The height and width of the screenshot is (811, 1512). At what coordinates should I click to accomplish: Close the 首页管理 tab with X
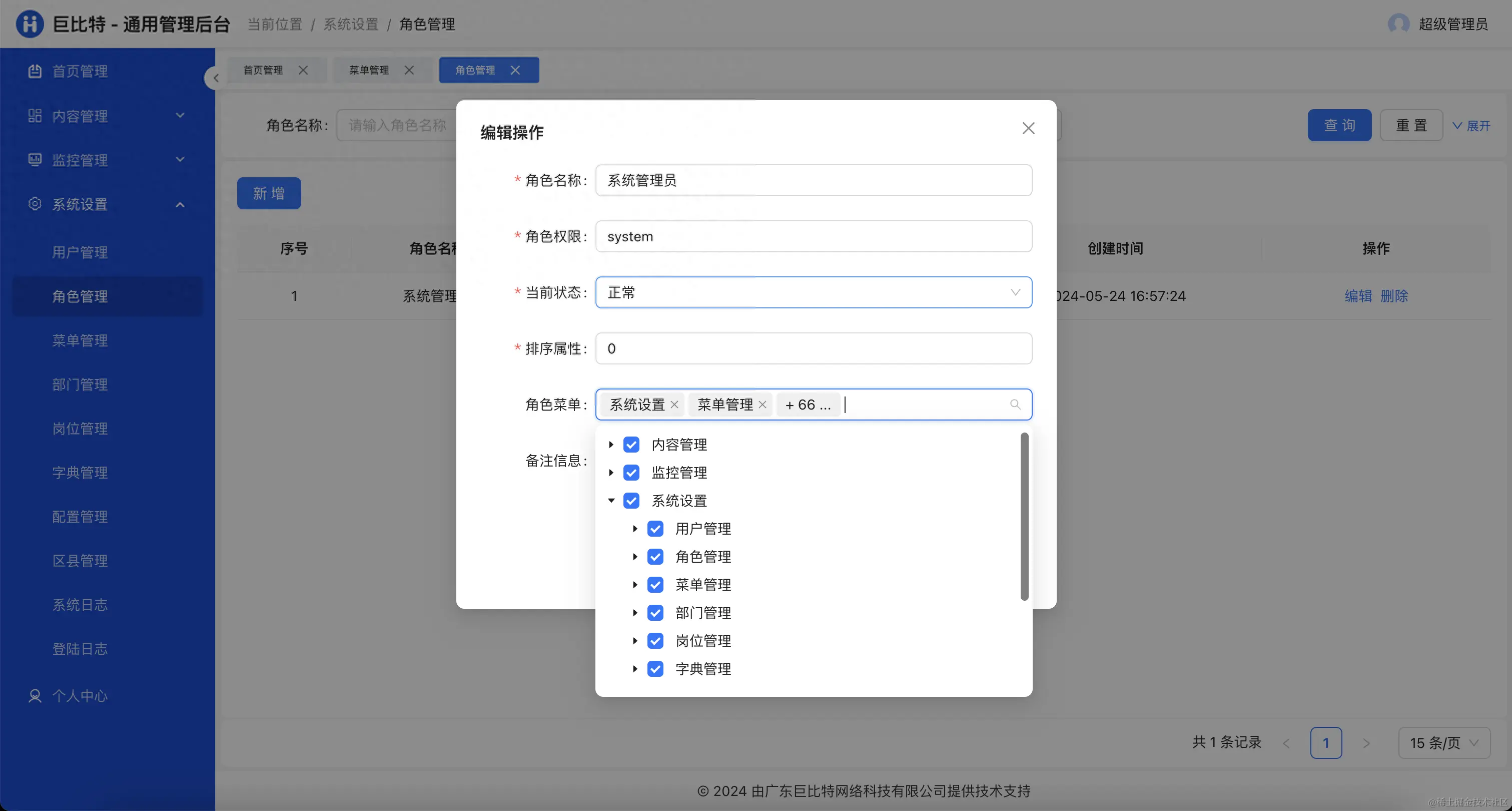click(x=303, y=71)
